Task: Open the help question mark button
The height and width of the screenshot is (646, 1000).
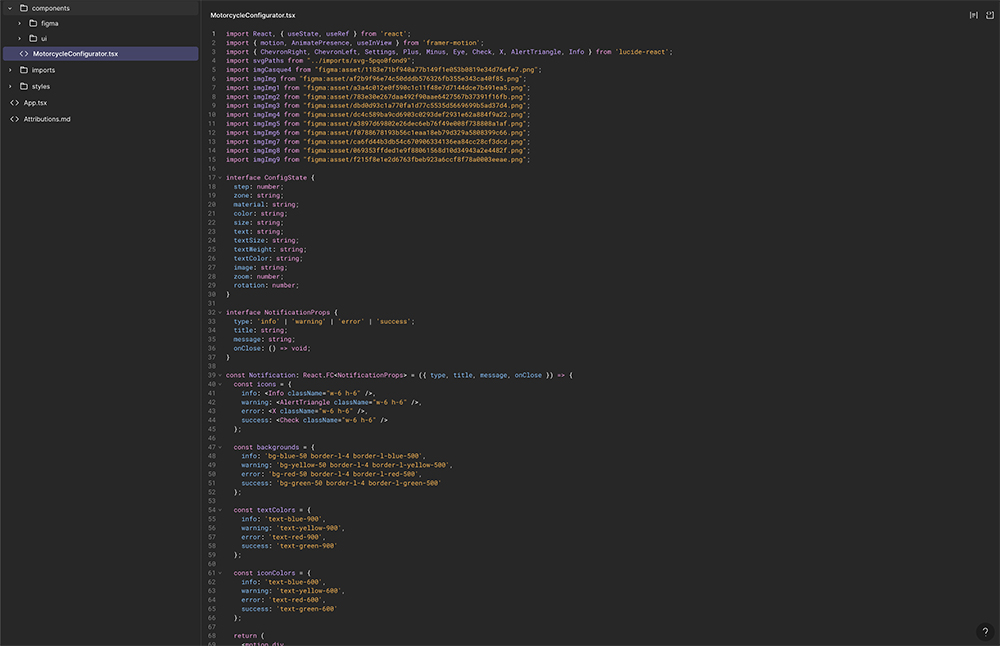Action: click(984, 631)
